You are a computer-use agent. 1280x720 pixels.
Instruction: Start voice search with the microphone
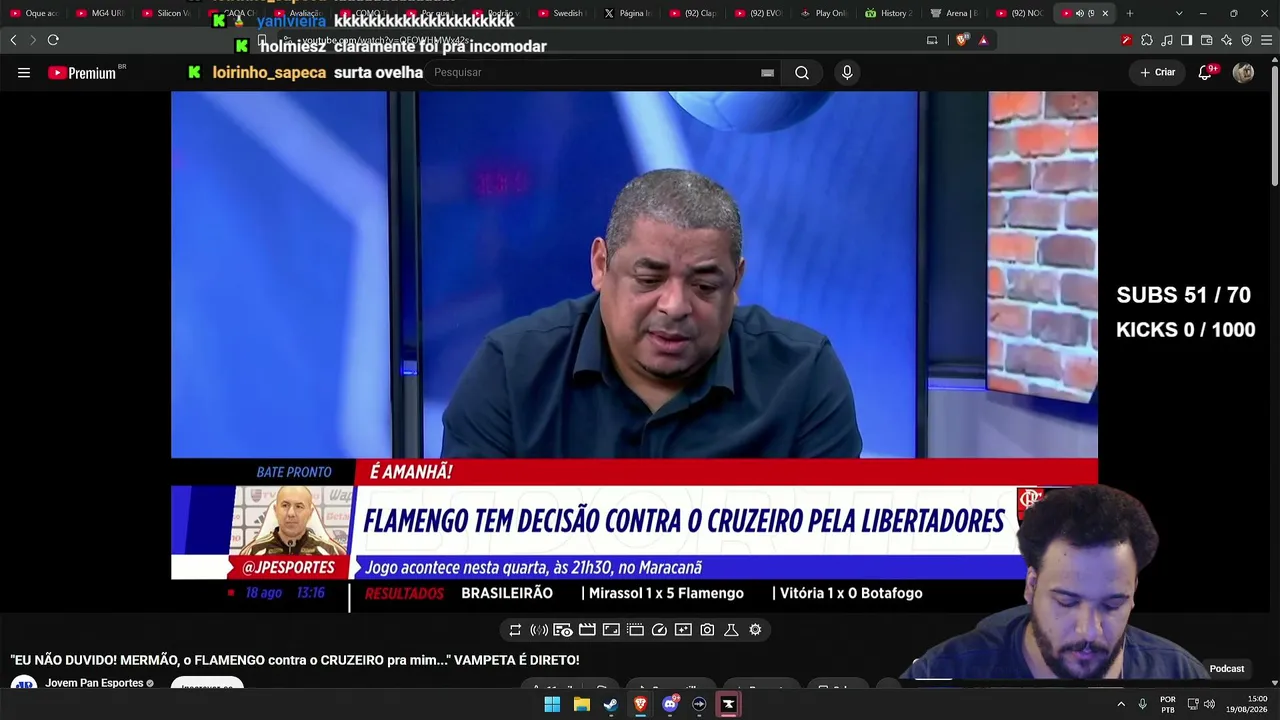click(847, 73)
